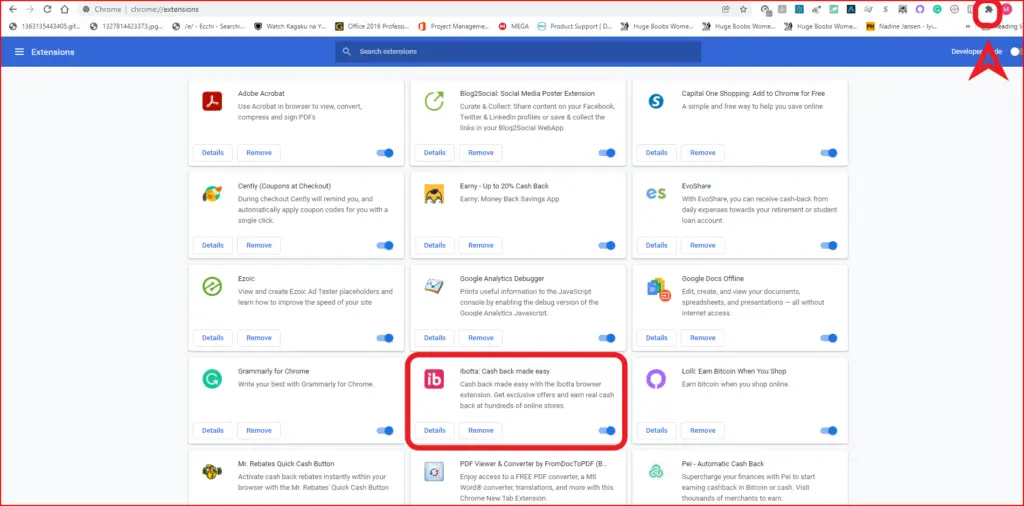This screenshot has width=1024, height=506.
Task: Click the Search extensions input field
Action: click(518, 52)
